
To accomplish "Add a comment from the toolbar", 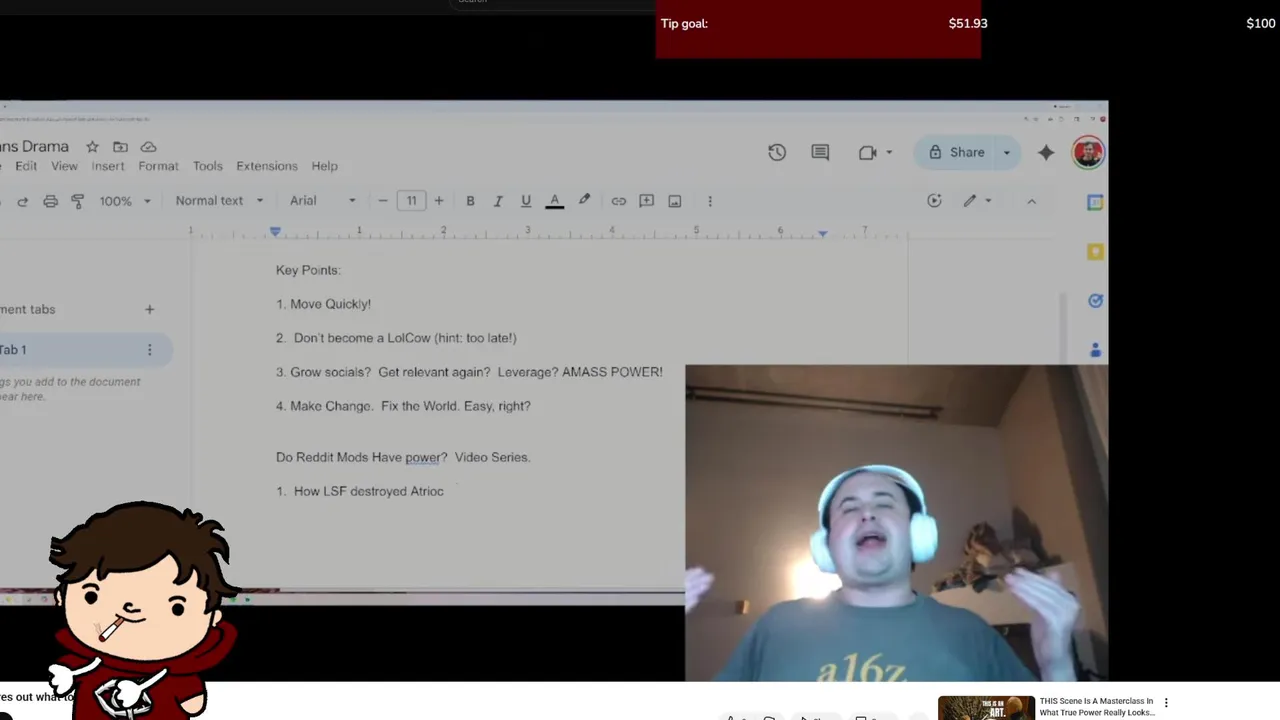I will click(x=647, y=201).
